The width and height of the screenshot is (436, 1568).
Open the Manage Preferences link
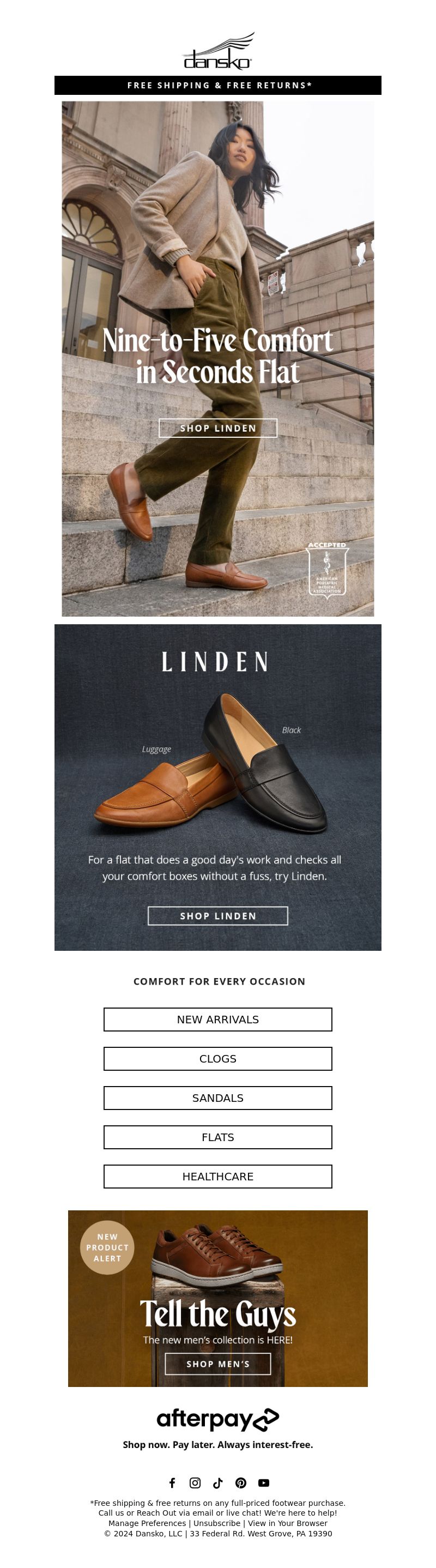pyautogui.click(x=147, y=1523)
